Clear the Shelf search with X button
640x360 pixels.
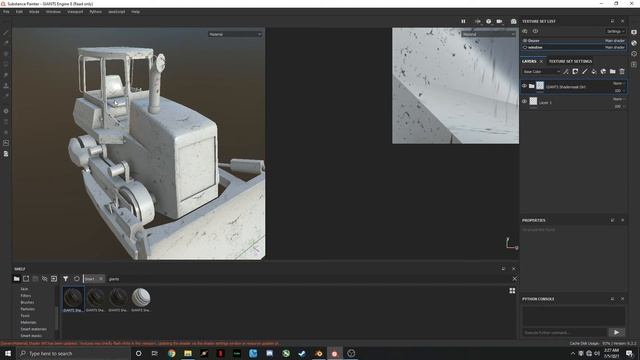514,279
